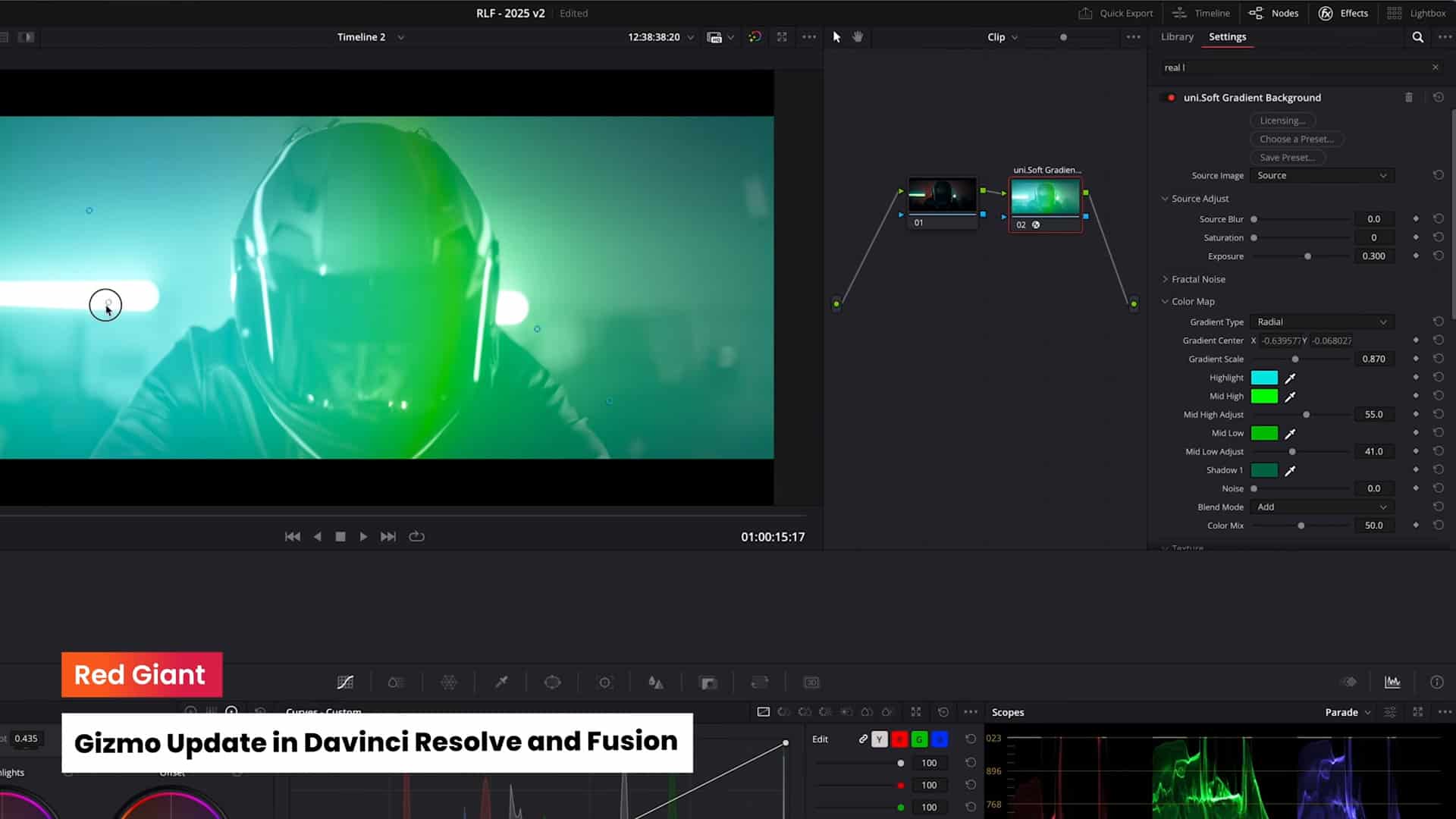1456x819 pixels.
Task: Click the Color Mix slider handle
Action: click(x=1301, y=526)
